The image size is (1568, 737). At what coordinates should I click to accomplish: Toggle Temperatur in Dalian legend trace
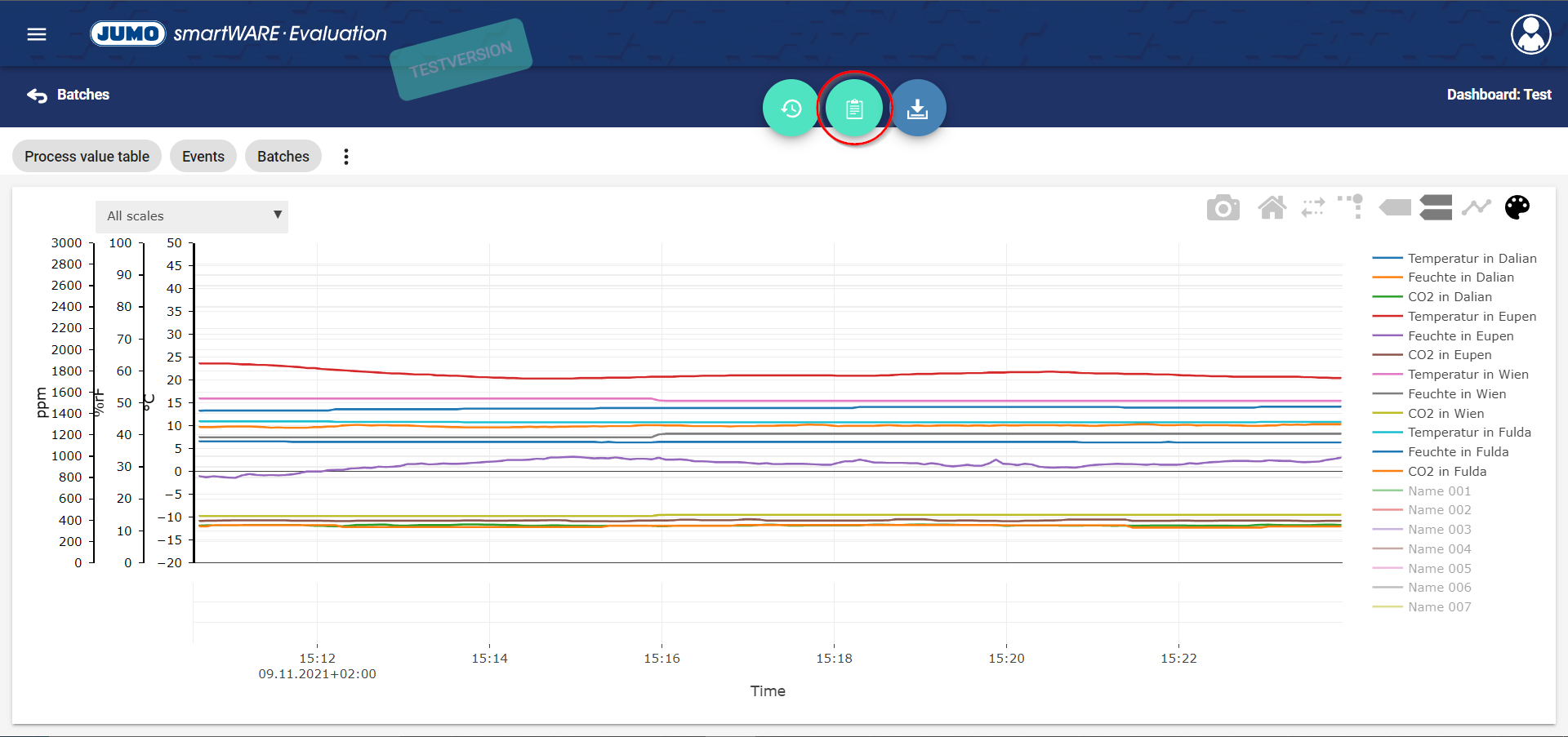pos(1472,259)
